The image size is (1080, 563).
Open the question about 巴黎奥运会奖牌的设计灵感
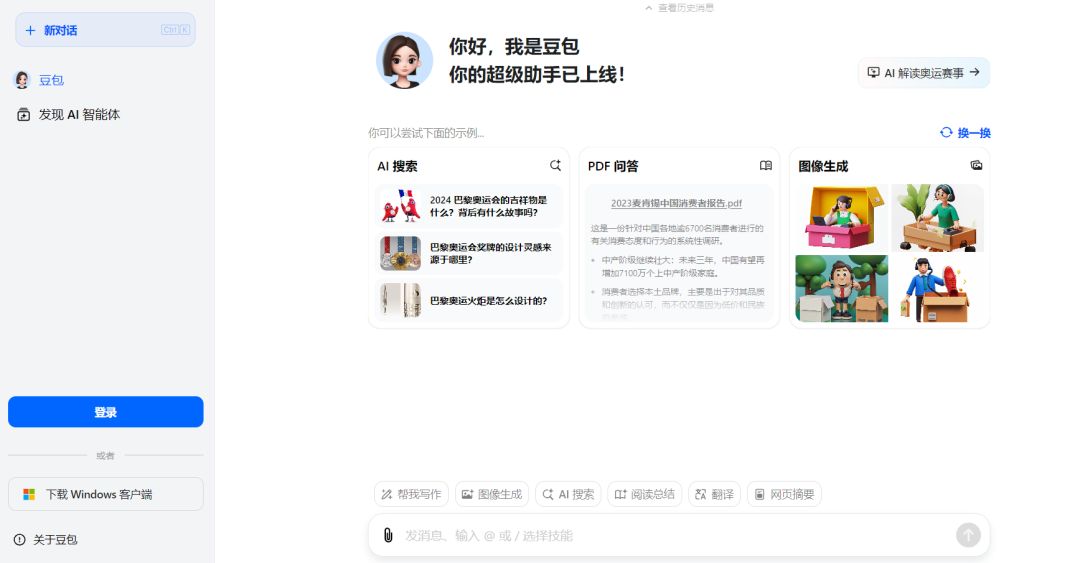tap(469, 253)
